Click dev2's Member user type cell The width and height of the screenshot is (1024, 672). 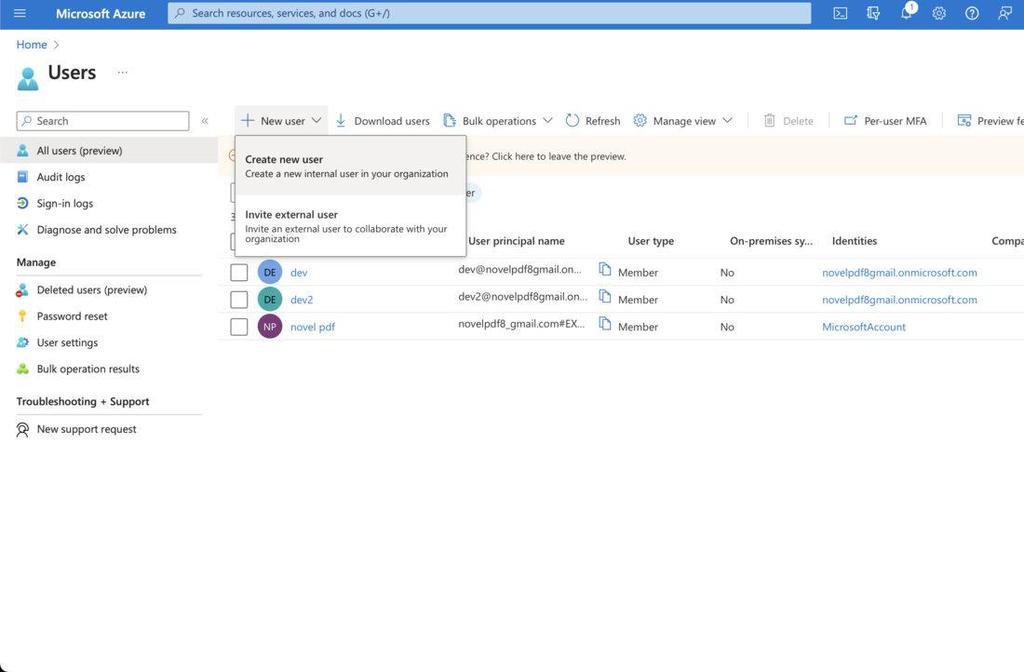pos(637,300)
